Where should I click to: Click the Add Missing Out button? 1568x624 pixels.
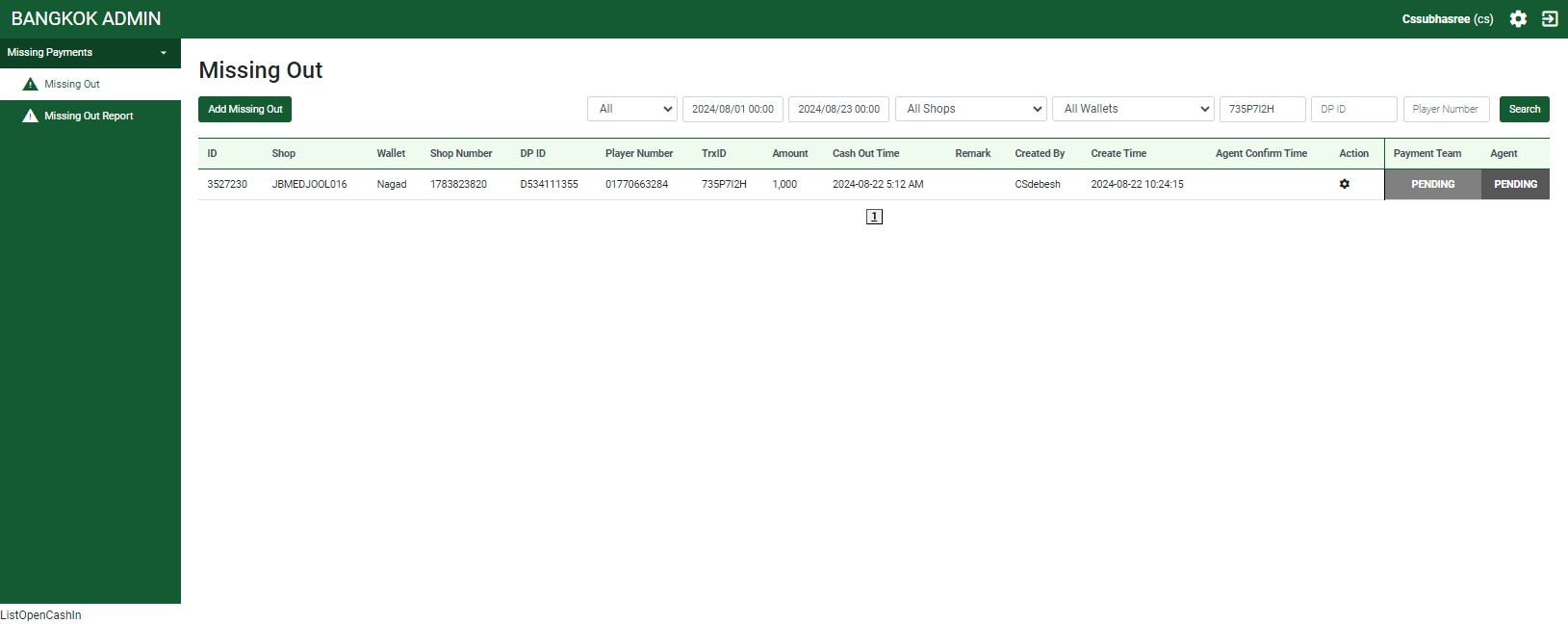pos(245,109)
